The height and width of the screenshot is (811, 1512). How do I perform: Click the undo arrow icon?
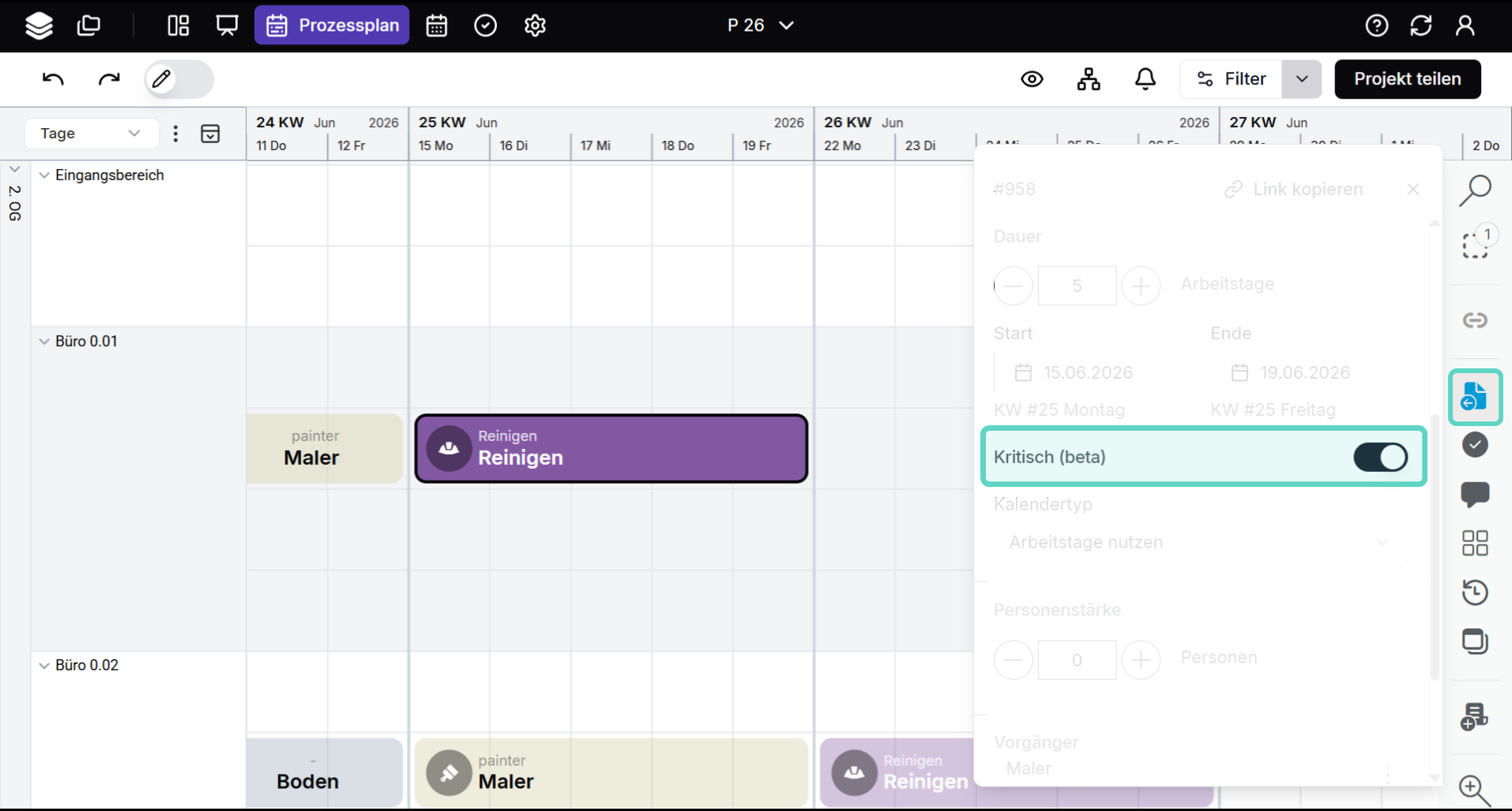click(x=53, y=79)
